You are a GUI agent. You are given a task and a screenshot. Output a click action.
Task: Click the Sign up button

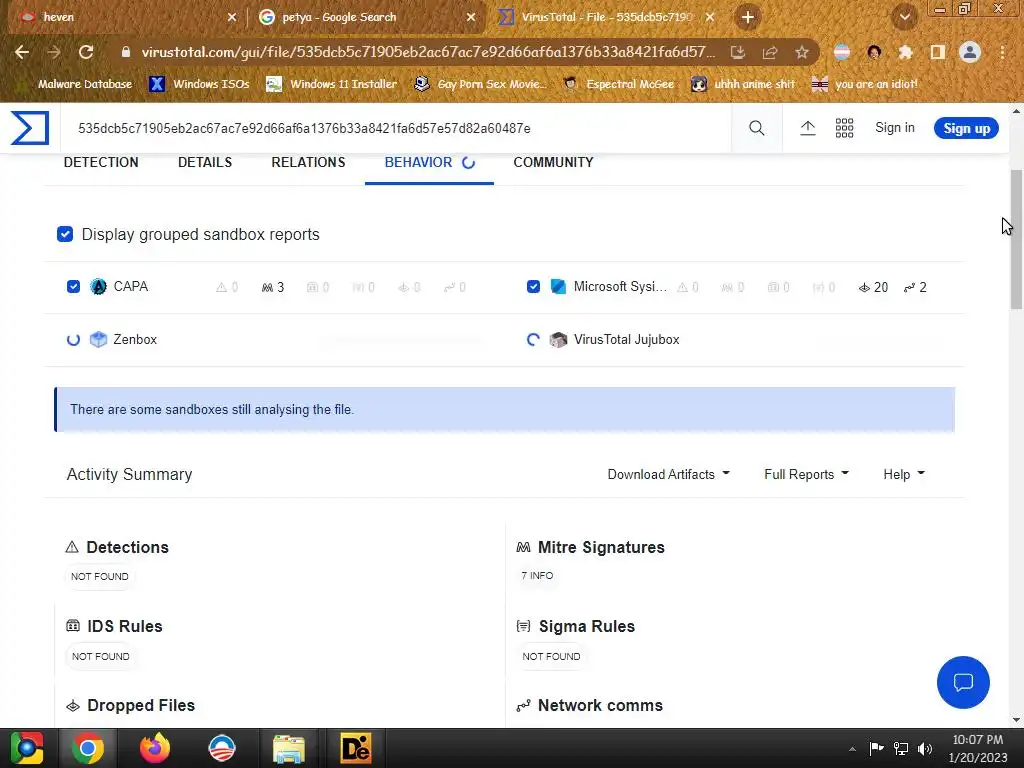pyautogui.click(x=967, y=128)
